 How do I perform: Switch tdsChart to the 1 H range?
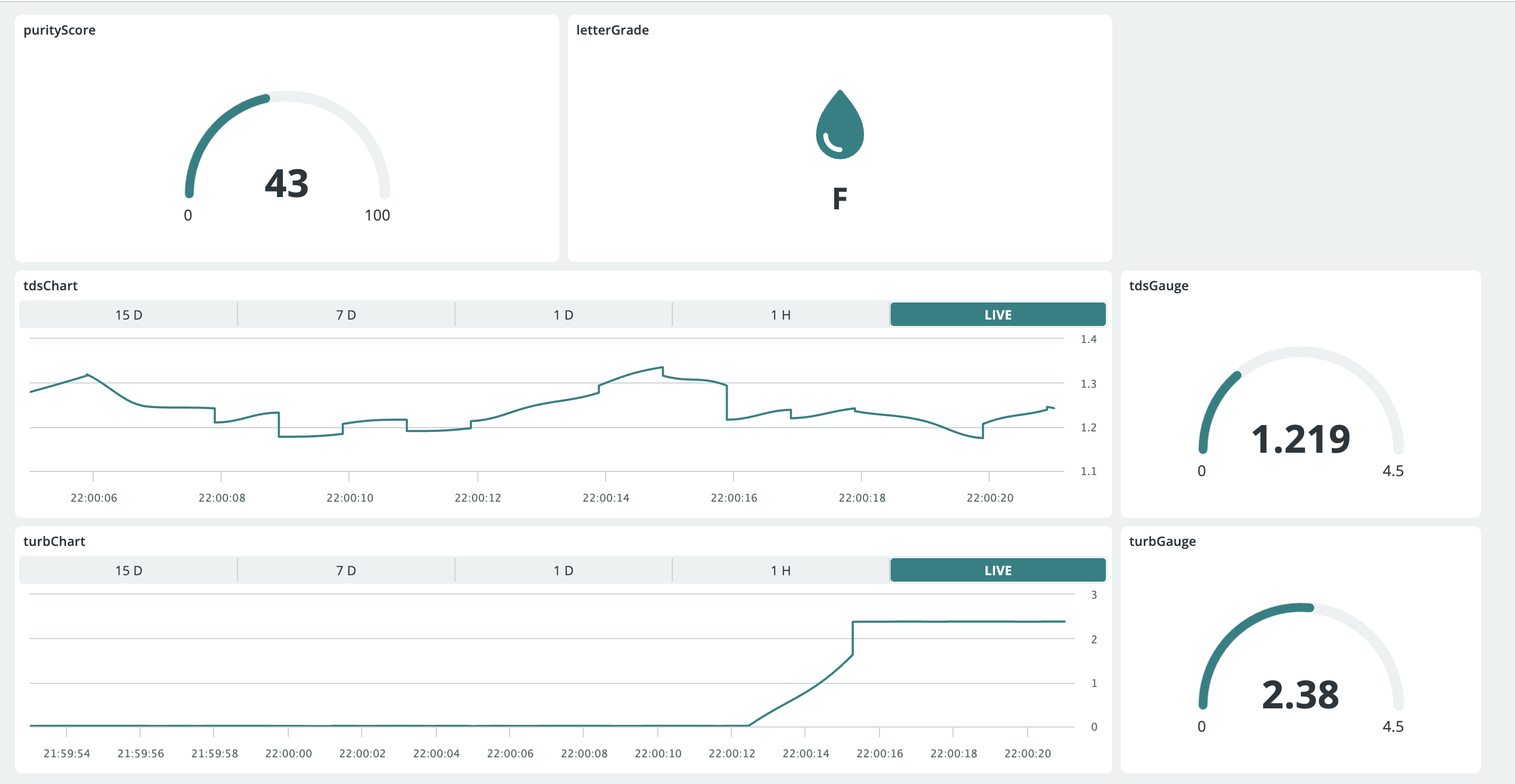780,315
